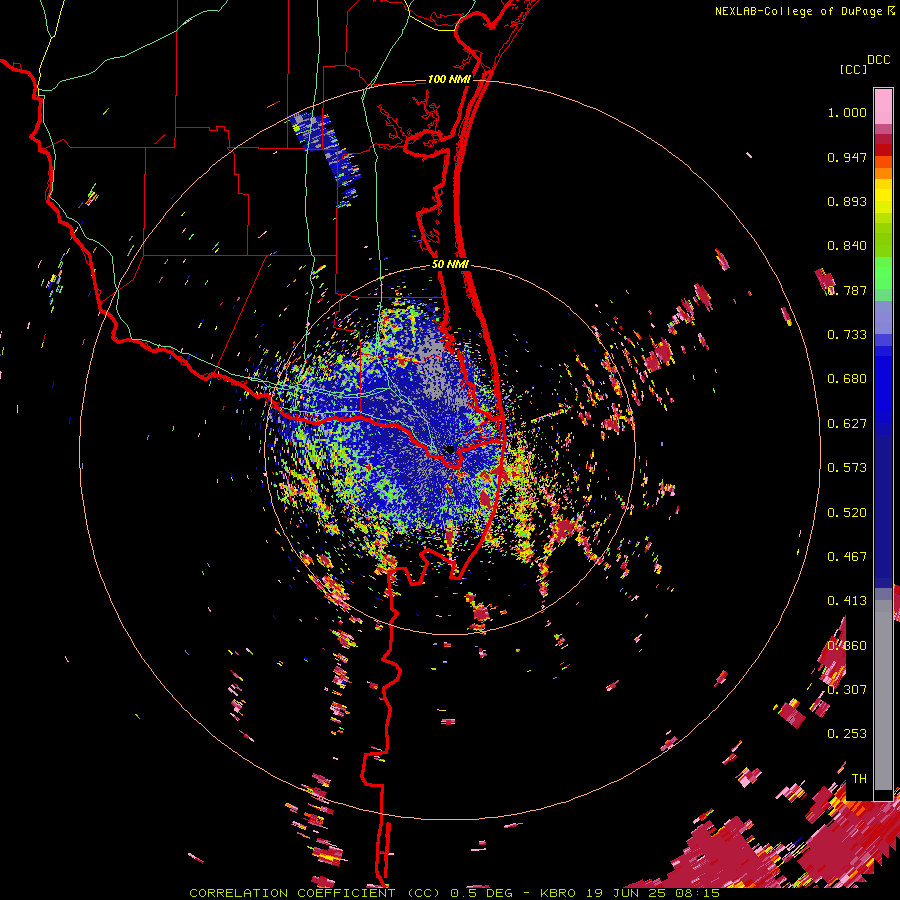The width and height of the screenshot is (900, 900).
Task: Pick the gray swatch near 0.307
Action: pos(883,695)
